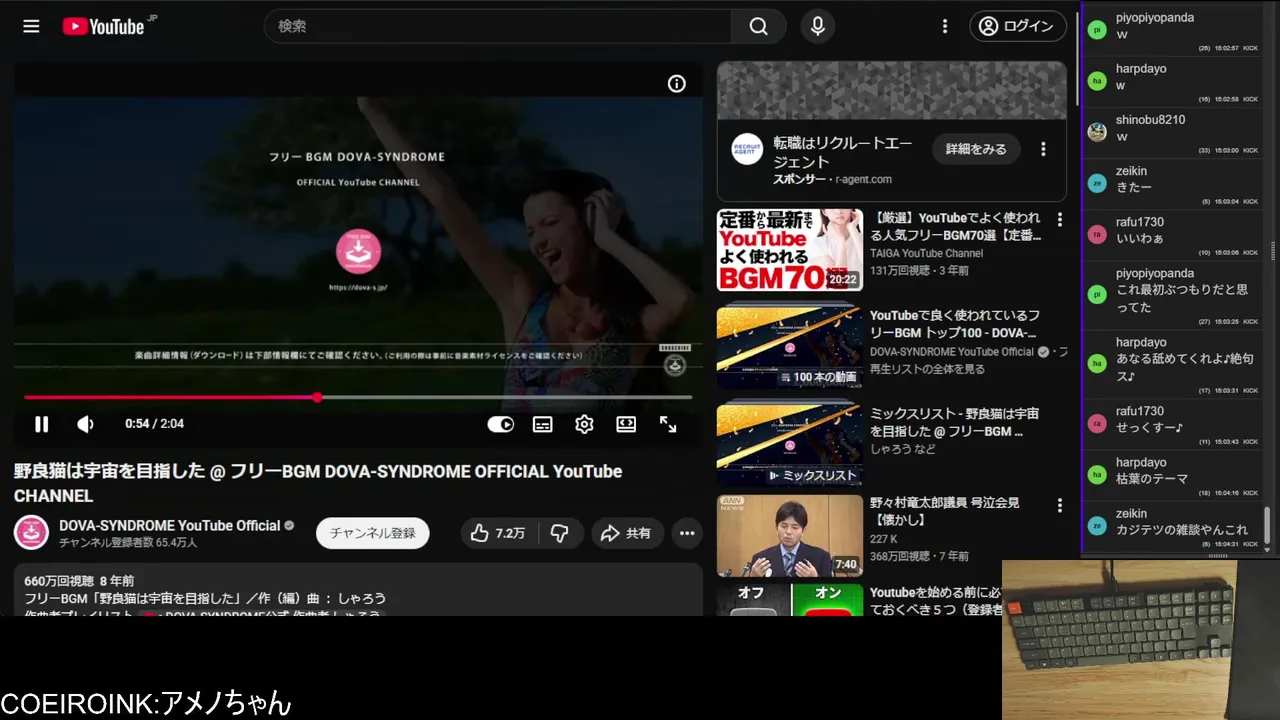Click zeikin's avatar beside カジテツの雑談やんこれ
This screenshot has width=1280, height=720.
click(x=1097, y=525)
